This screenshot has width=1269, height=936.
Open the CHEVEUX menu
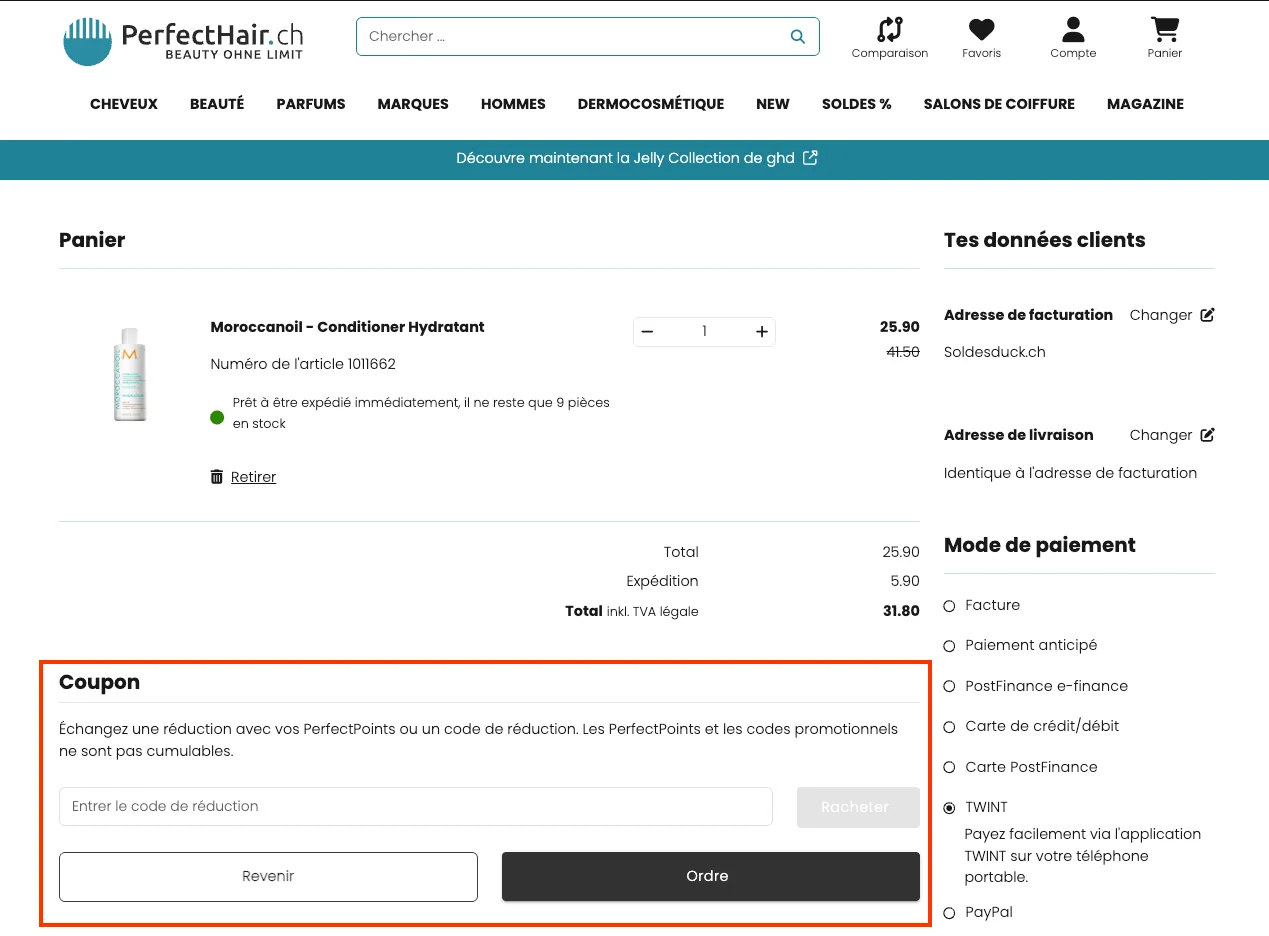tap(124, 104)
